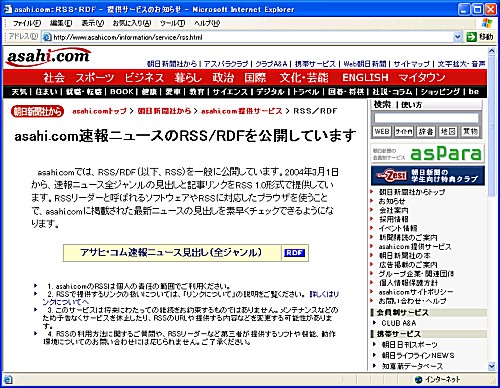
Task: Open the ヘルプ(H) menu
Action: coord(207,23)
